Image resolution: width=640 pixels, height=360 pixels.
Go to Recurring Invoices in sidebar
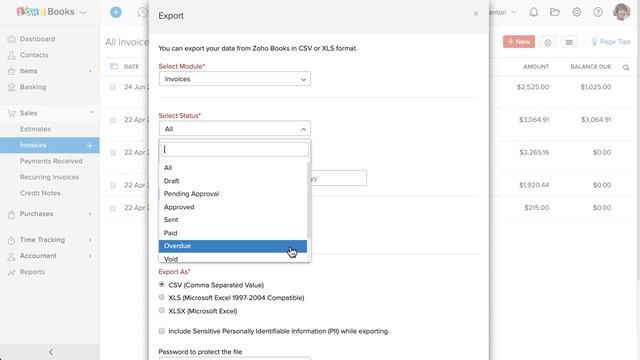(x=49, y=177)
